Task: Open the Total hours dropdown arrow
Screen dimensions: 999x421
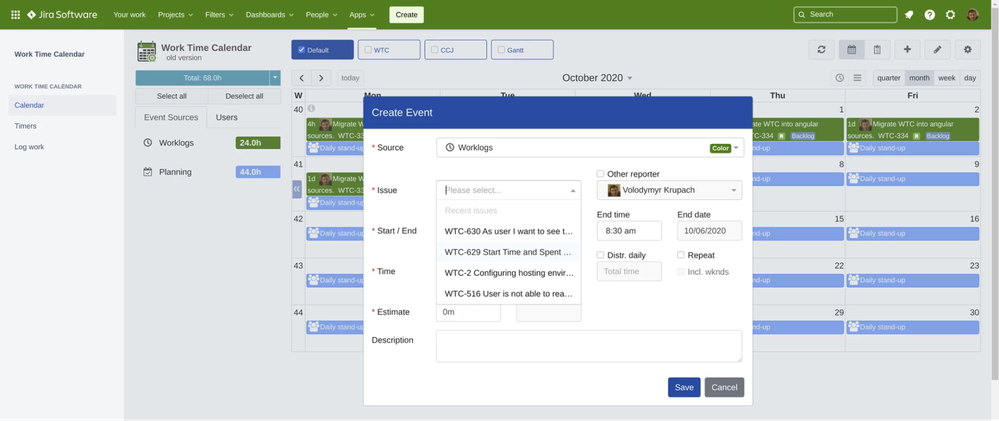Action: (275, 78)
